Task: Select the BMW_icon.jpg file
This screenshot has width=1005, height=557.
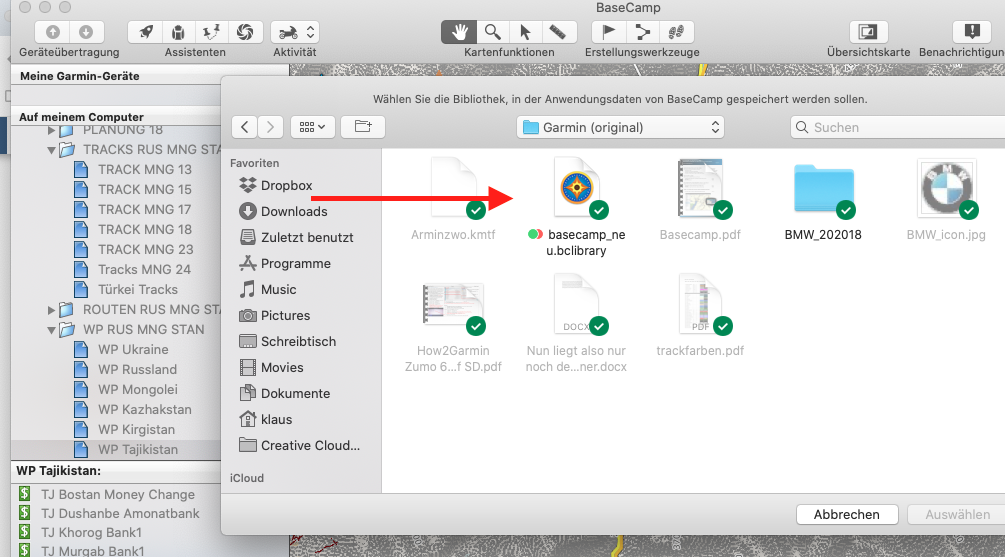Action: [x=946, y=199]
